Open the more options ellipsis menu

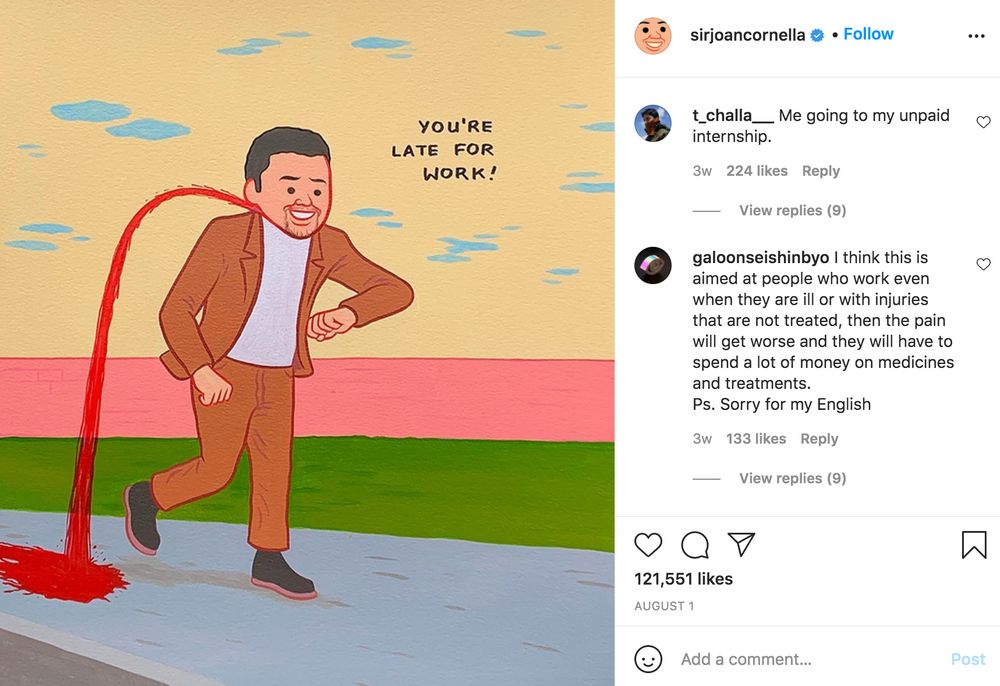click(976, 36)
